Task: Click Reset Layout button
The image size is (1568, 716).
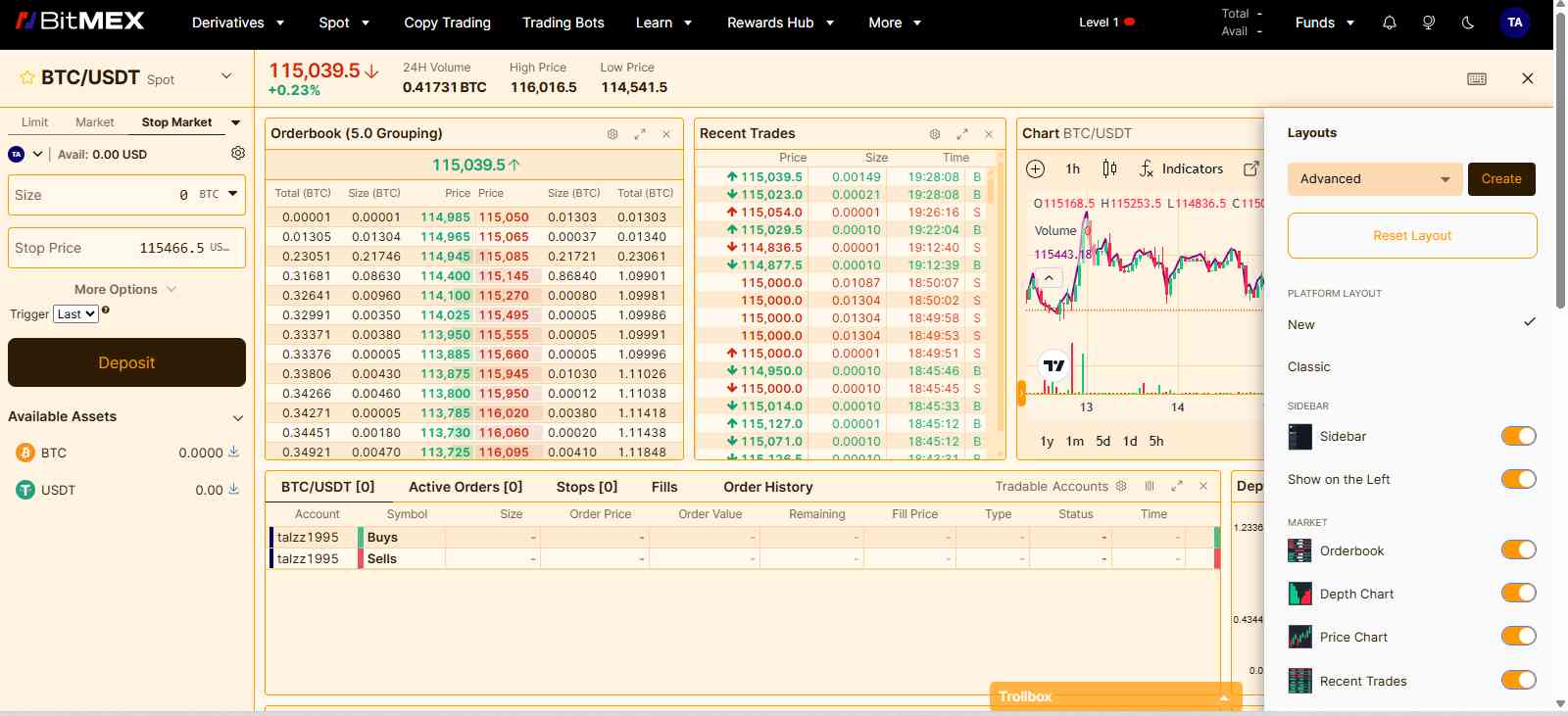Action: (1412, 236)
